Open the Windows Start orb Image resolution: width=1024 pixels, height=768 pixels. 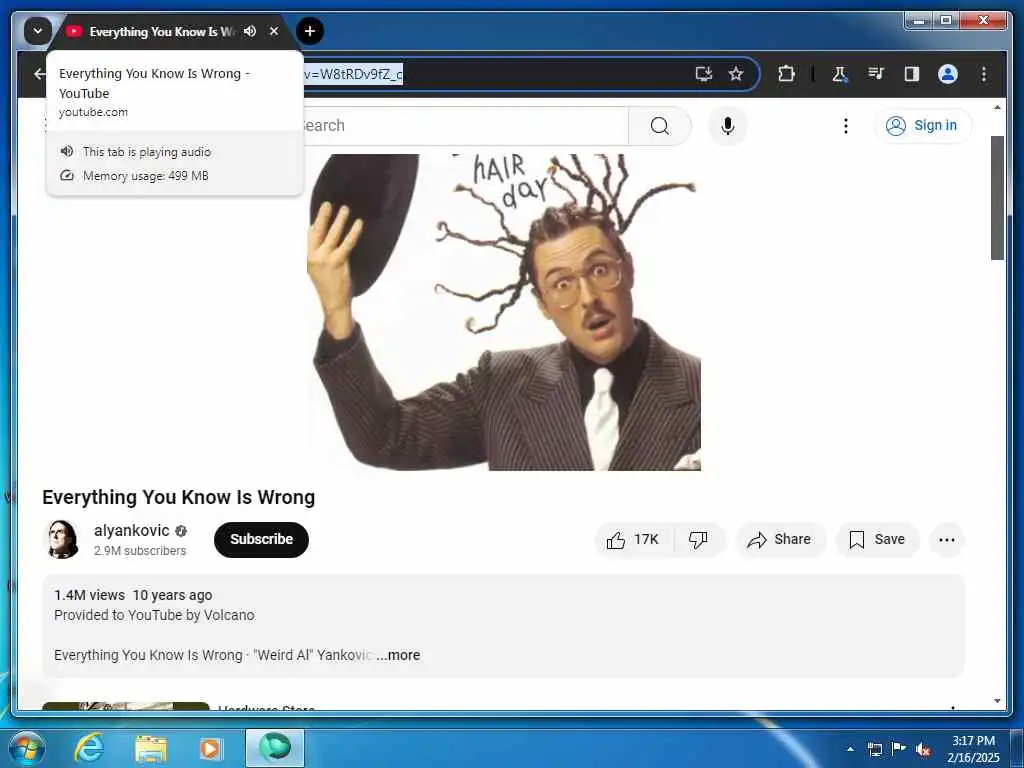pyautogui.click(x=25, y=748)
